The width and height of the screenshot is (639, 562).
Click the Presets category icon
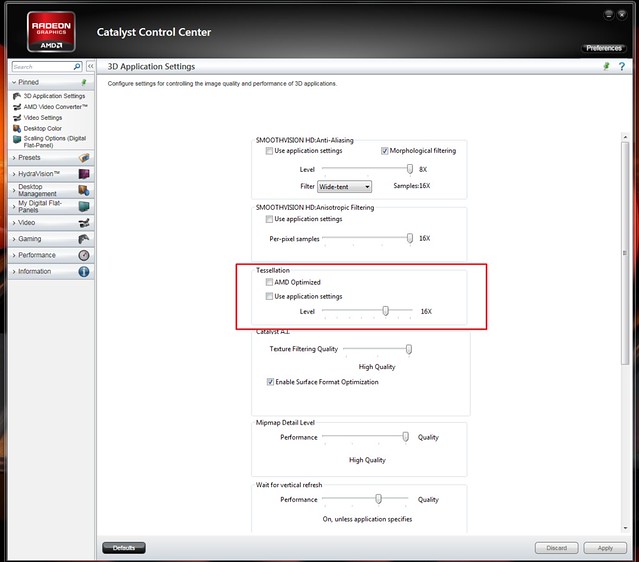(84, 158)
